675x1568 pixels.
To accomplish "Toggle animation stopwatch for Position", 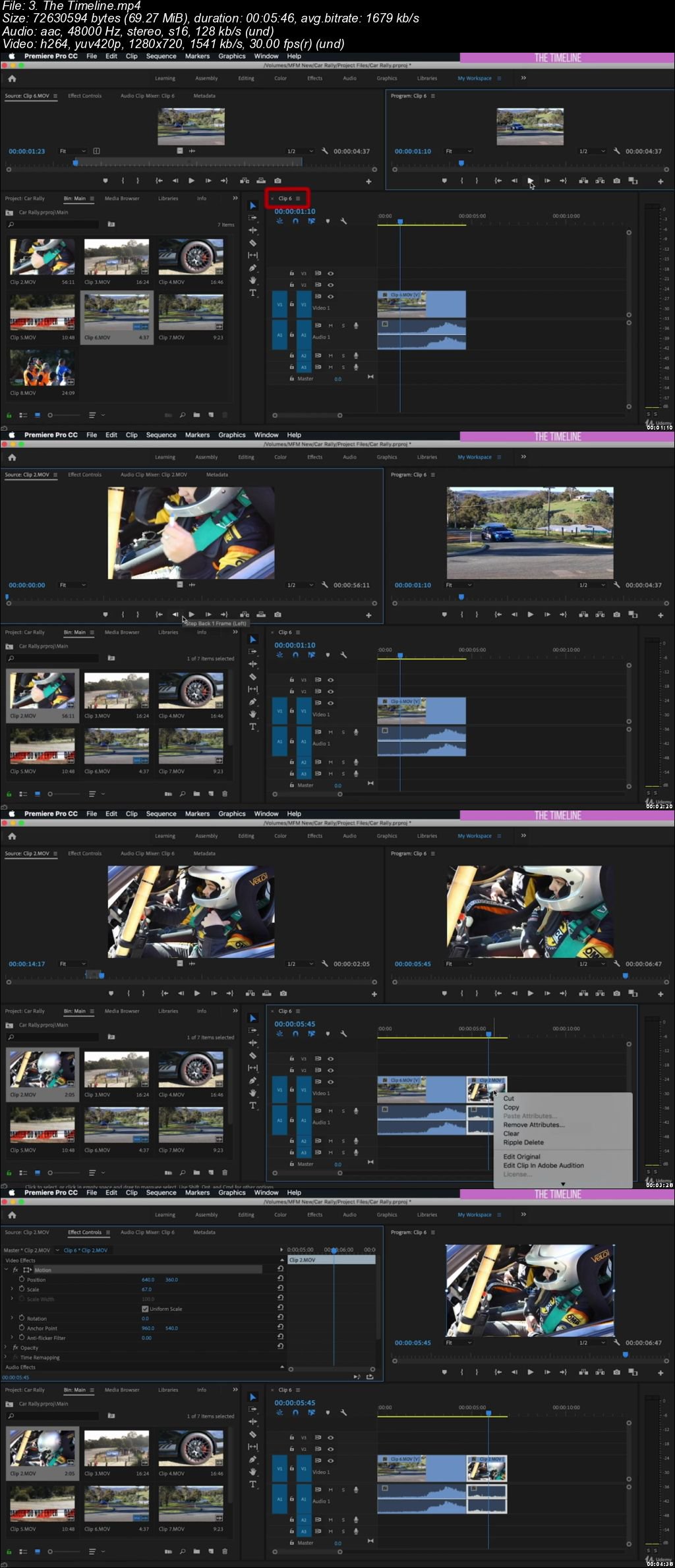I will pos(22,1279).
